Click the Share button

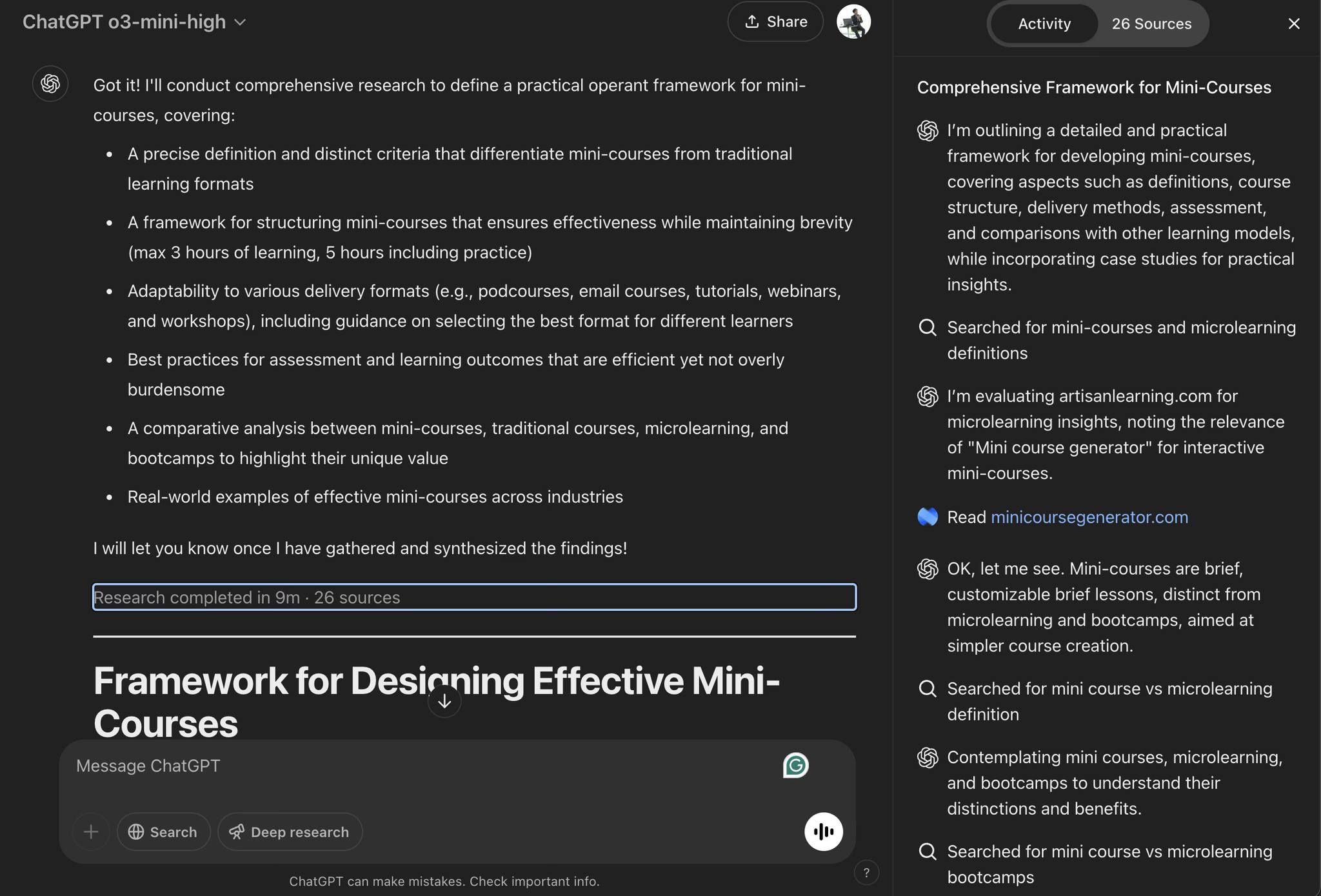pyautogui.click(x=775, y=21)
